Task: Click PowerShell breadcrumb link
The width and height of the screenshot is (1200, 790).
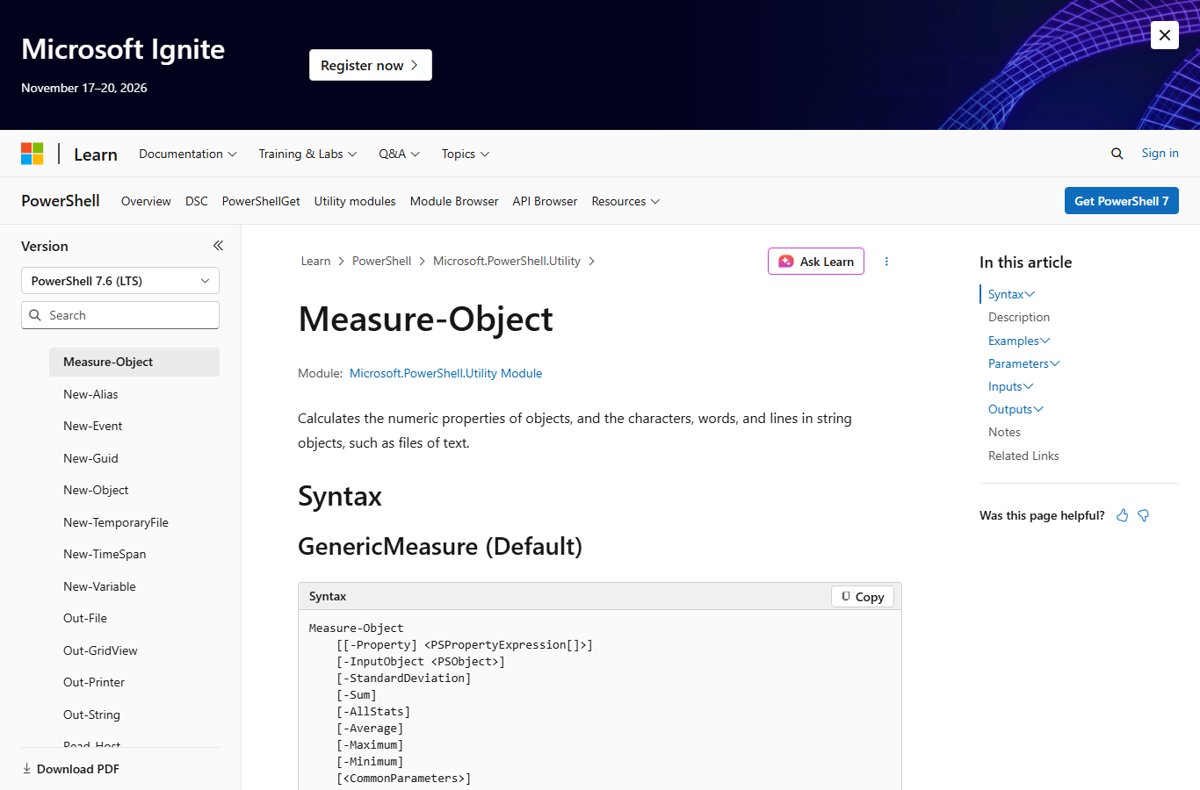Action: (381, 261)
